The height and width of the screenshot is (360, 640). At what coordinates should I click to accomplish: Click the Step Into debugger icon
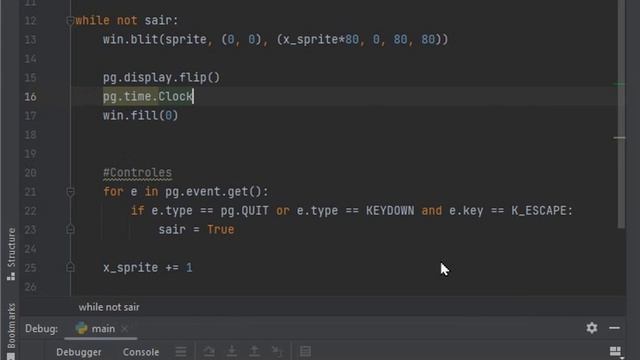(x=231, y=351)
